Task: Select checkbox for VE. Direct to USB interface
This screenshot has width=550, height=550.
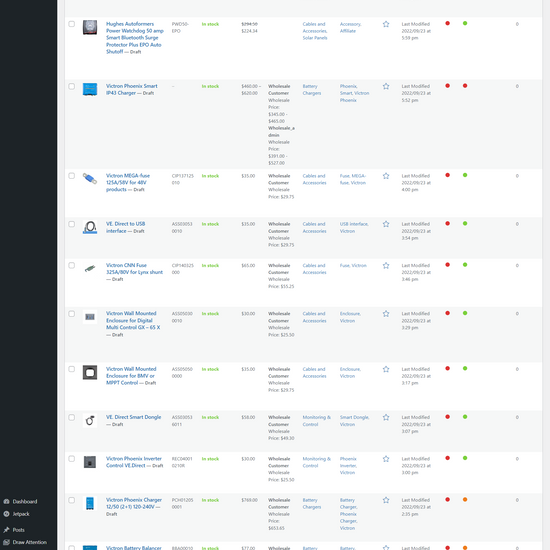Action: [x=72, y=224]
